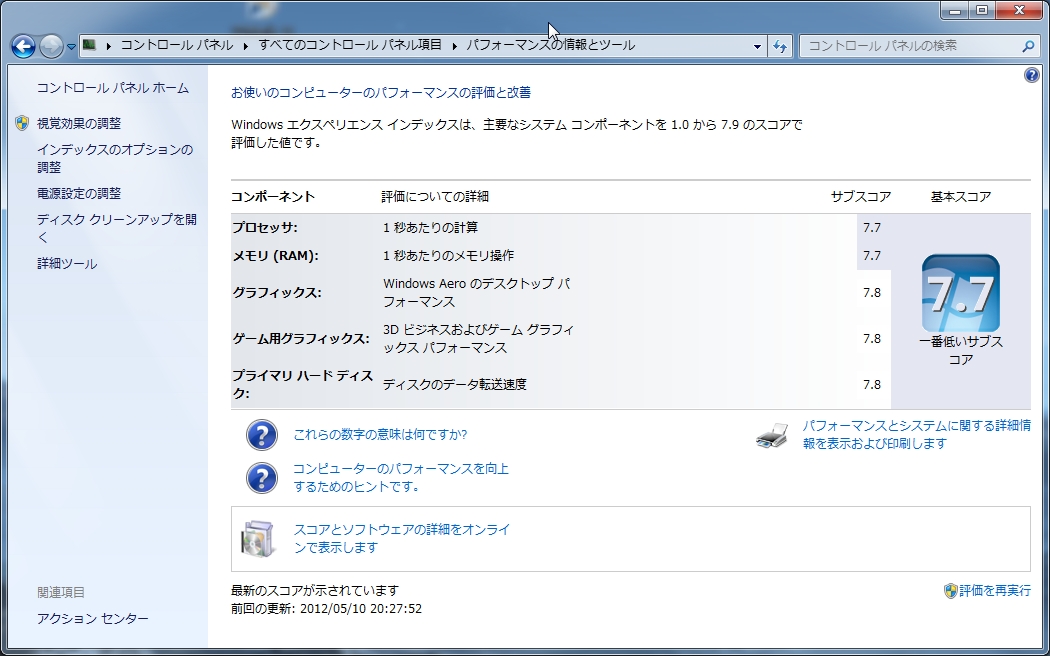1050x656 pixels.
Task: Open パフォーマンスとシステムに関する詳細情報 print link
Action: pos(917,434)
